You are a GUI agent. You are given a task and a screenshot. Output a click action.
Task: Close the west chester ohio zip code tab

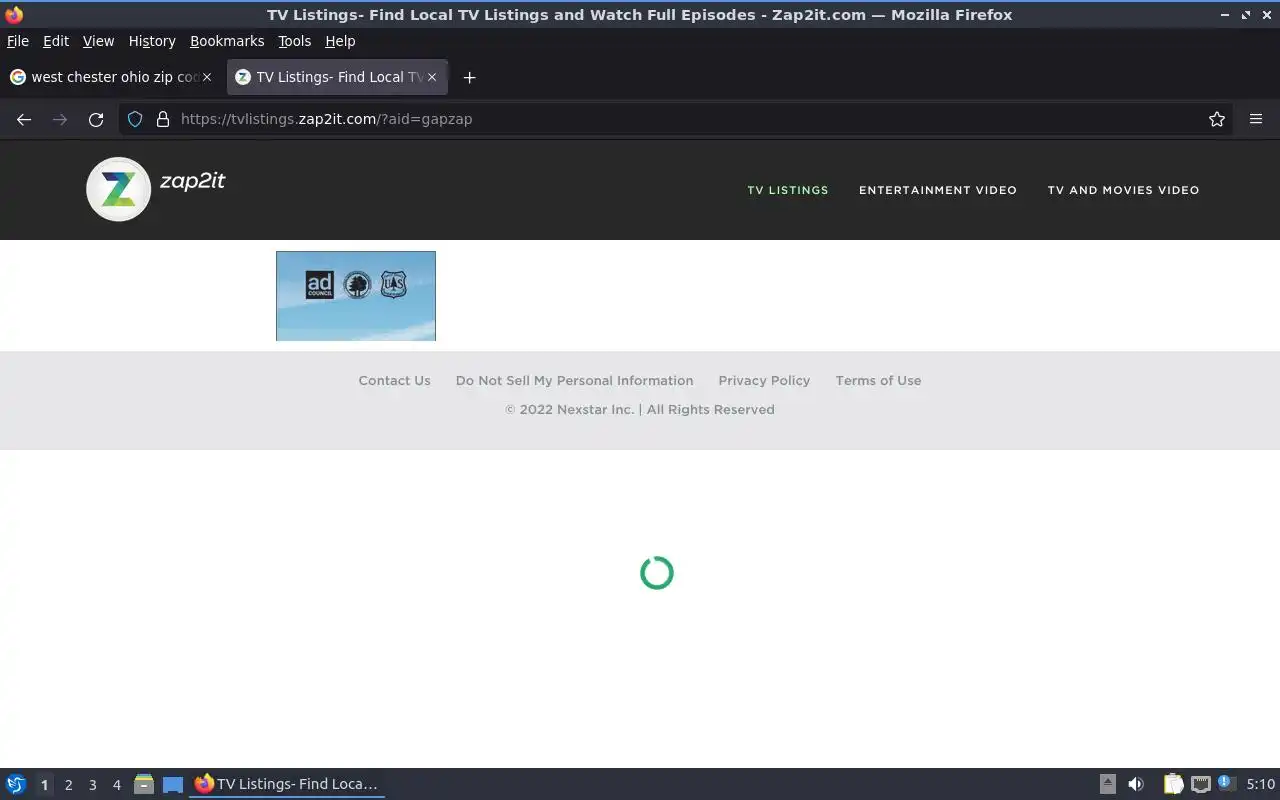click(x=207, y=77)
